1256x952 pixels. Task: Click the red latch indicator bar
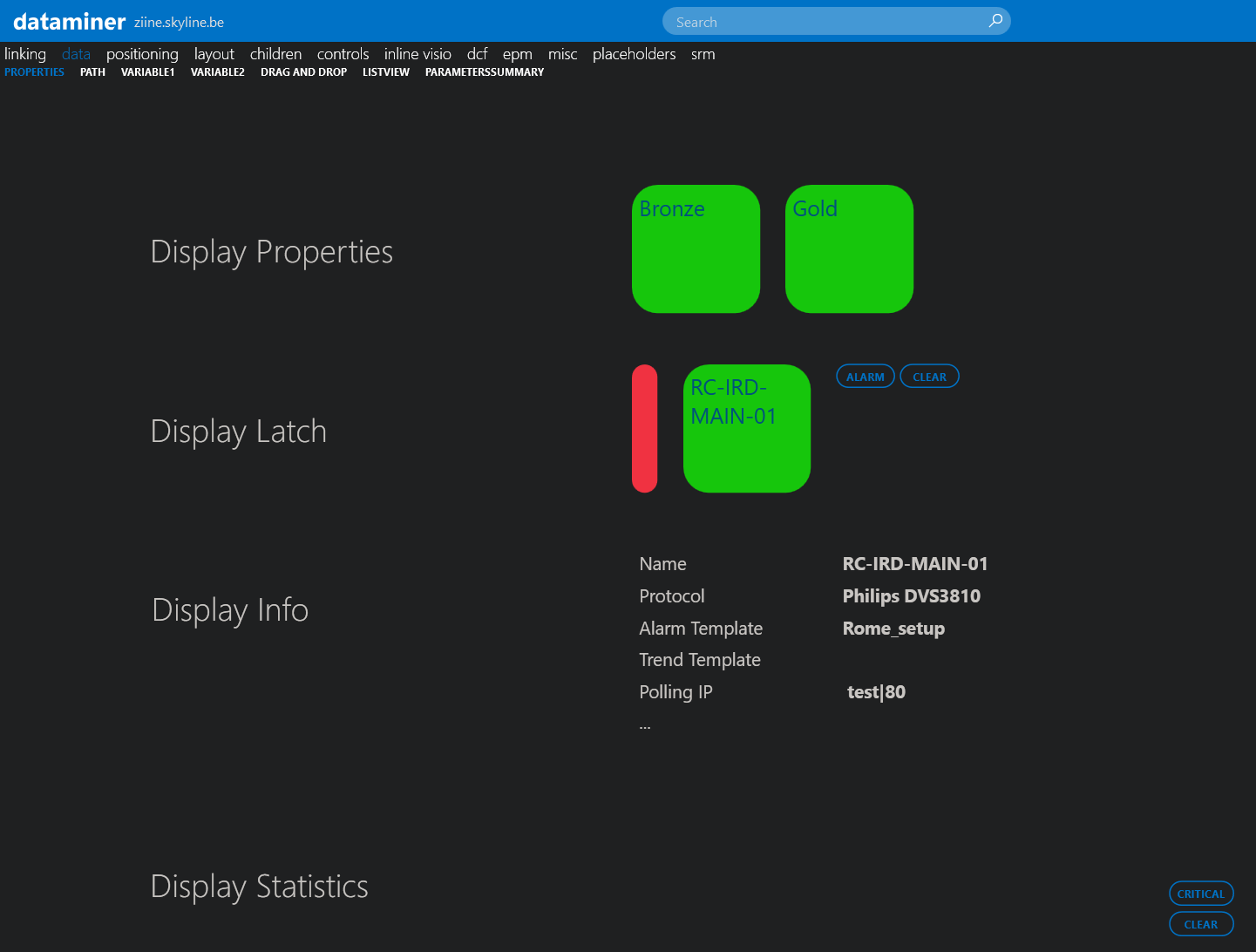tap(644, 429)
